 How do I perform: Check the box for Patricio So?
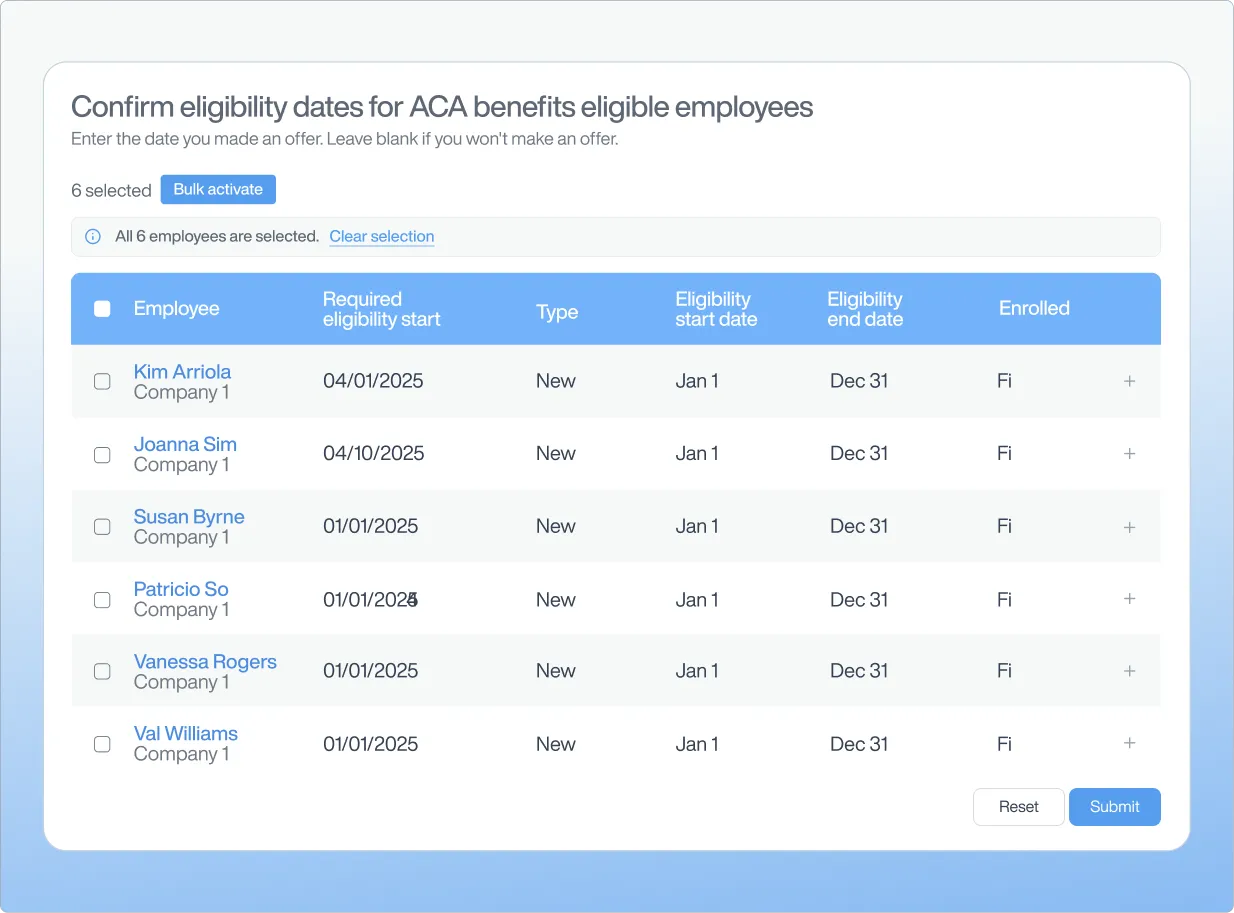102,600
